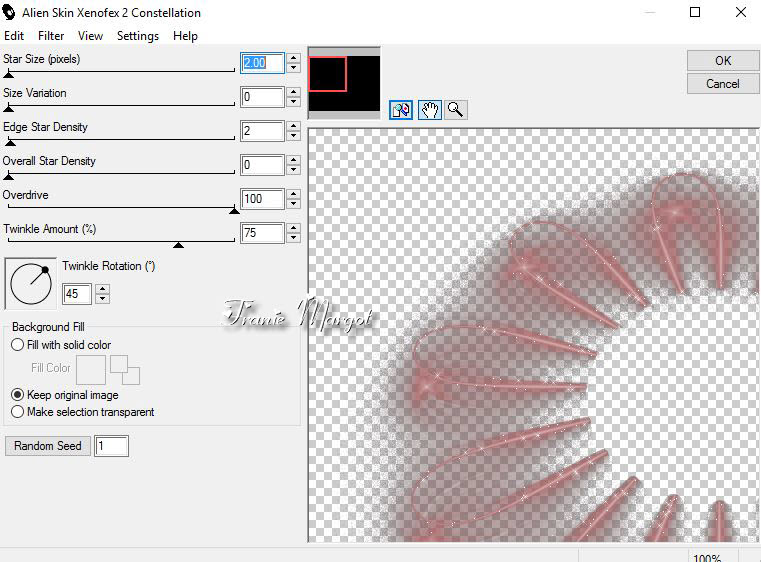Click the Twinkle Rotation angle dial
The width and height of the screenshot is (761, 562).
click(30, 283)
